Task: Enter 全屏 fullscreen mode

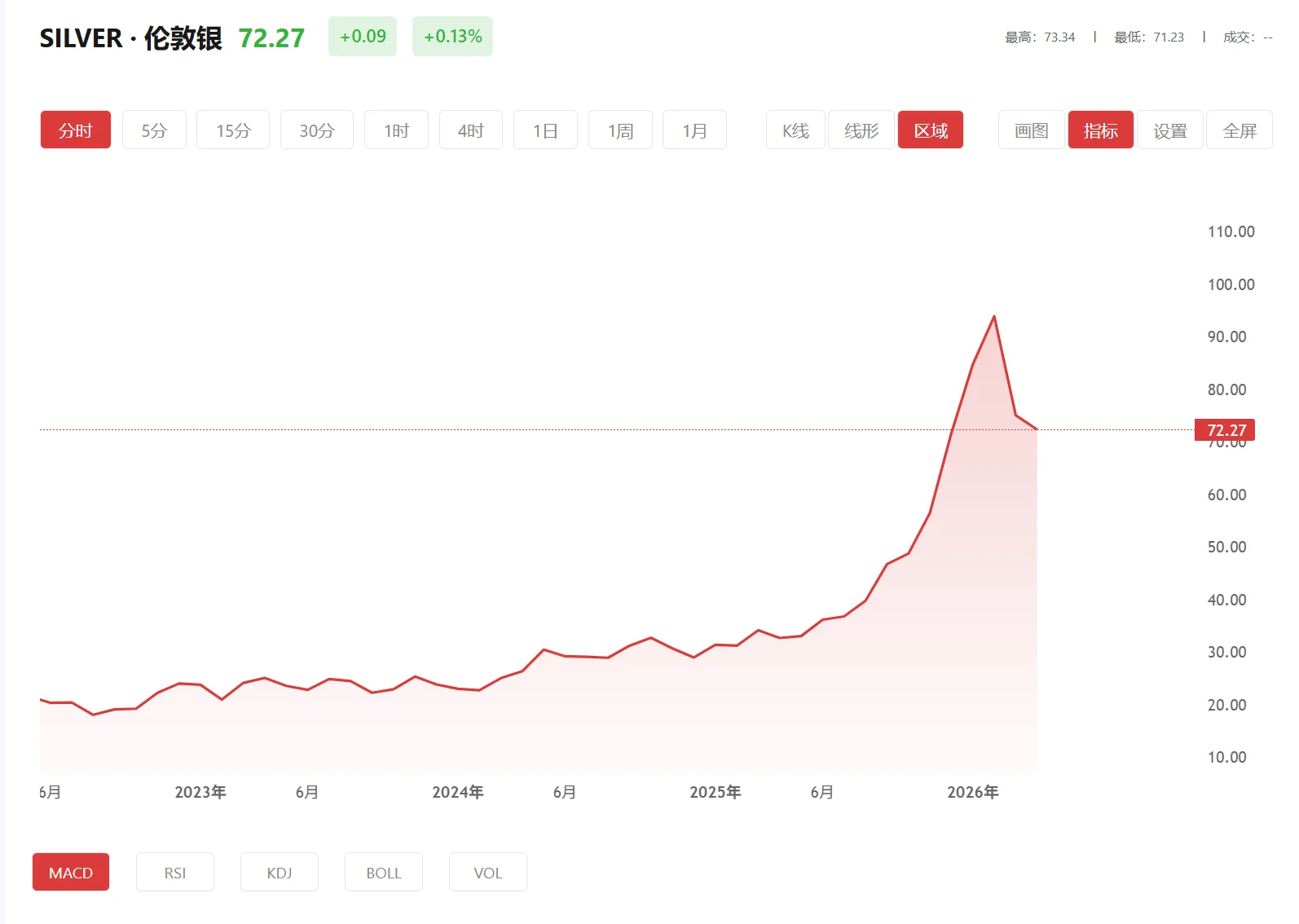Action: (1240, 130)
